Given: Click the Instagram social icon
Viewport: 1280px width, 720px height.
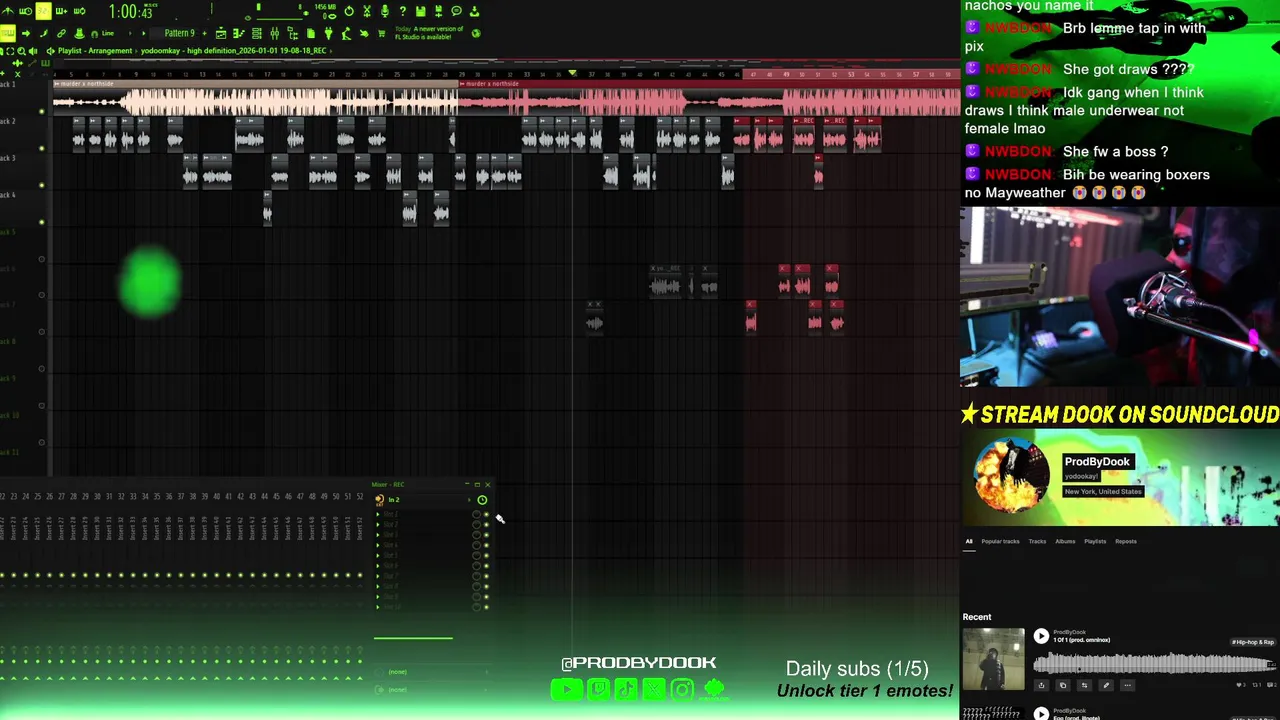Looking at the screenshot, I should click(x=682, y=689).
